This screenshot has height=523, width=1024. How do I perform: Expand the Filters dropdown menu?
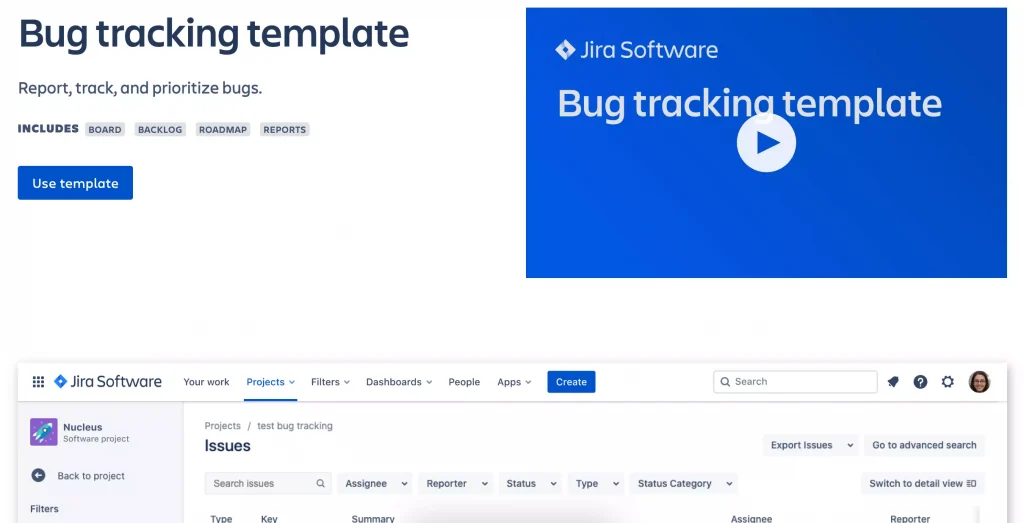click(330, 382)
